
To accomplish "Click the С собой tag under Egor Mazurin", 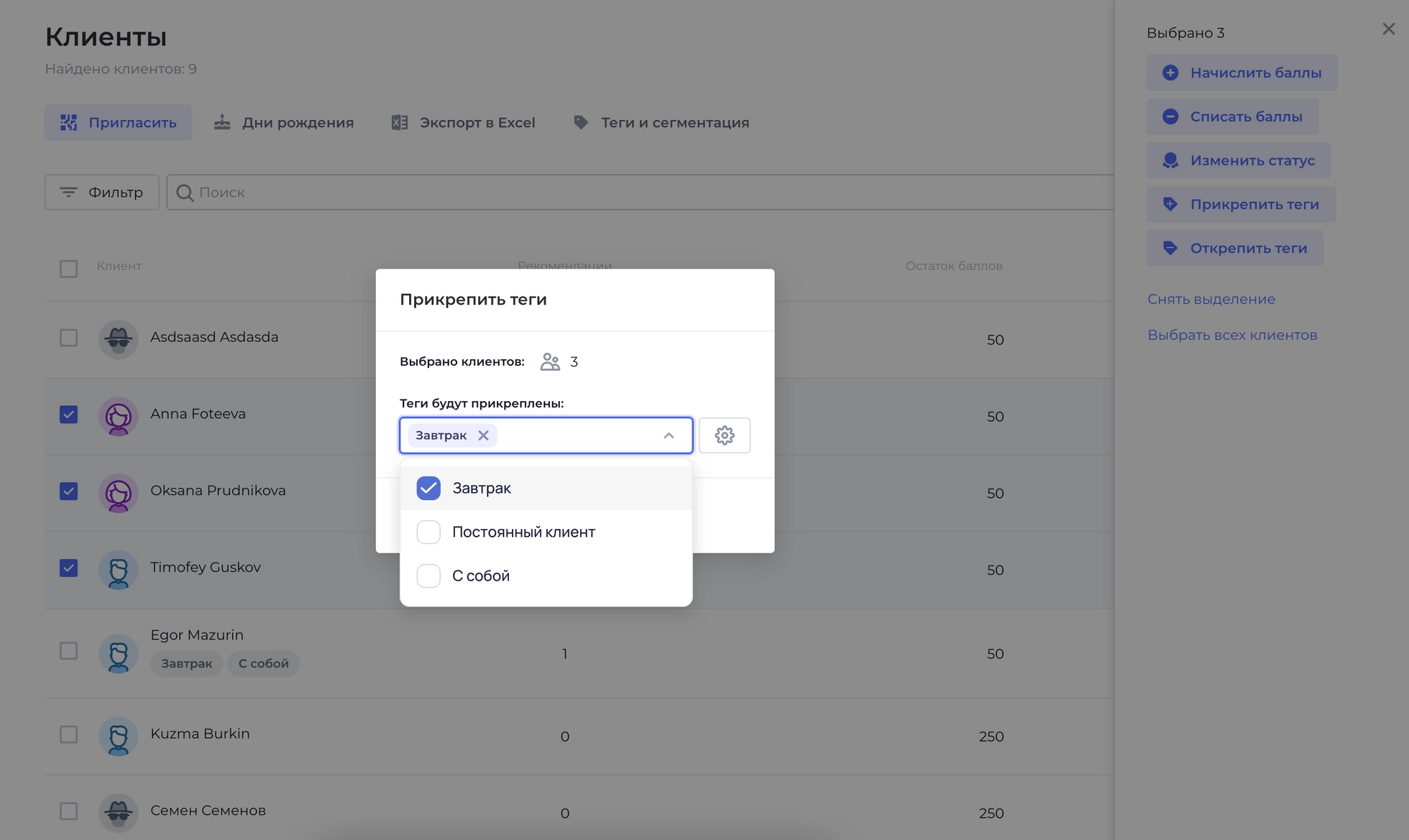I will [264, 663].
